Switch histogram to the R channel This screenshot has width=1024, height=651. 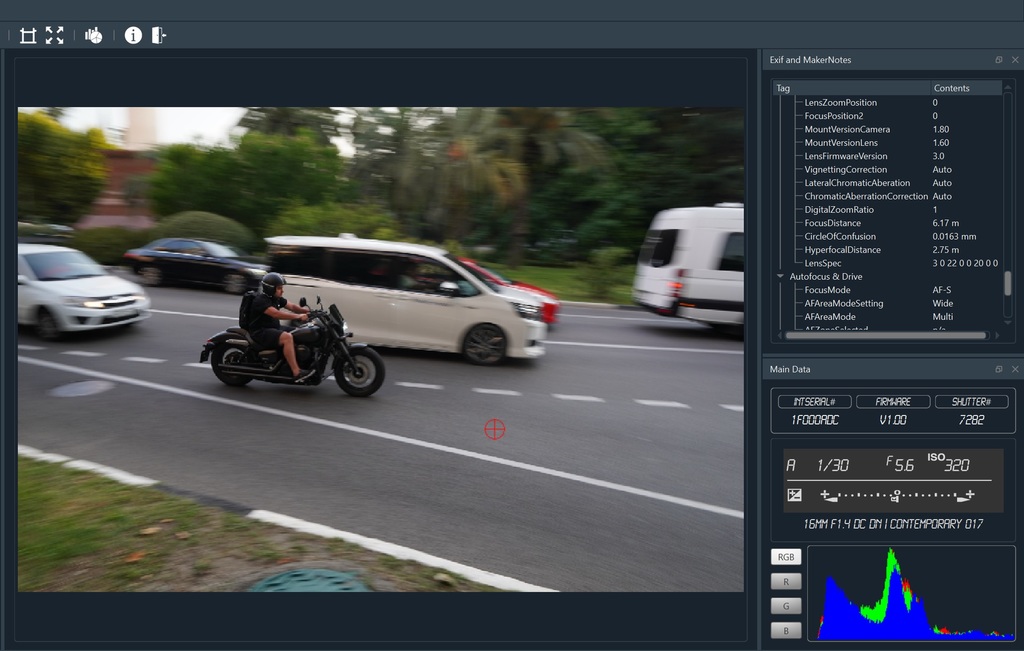(x=786, y=581)
